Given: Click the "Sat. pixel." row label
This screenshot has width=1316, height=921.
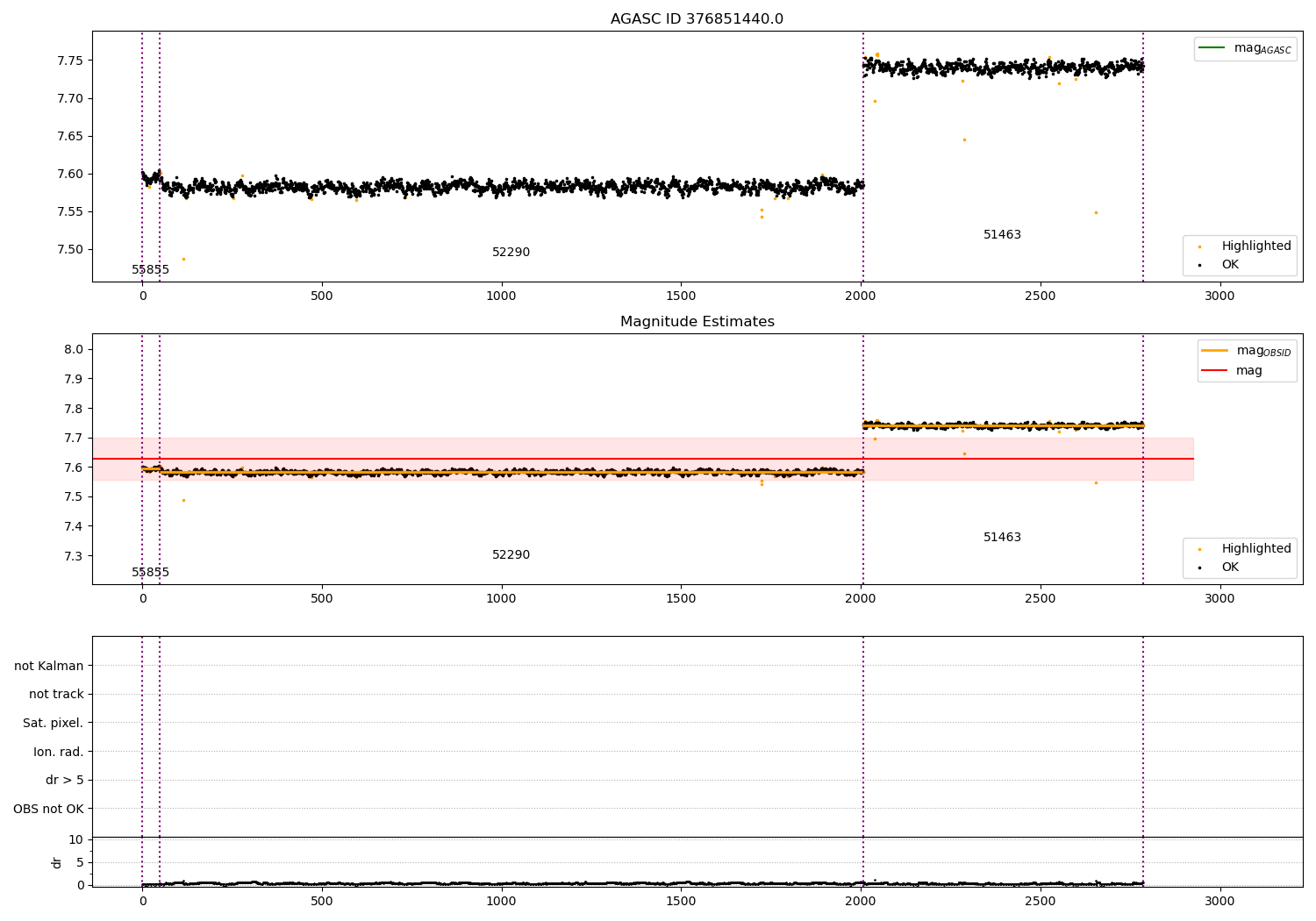Looking at the screenshot, I should pyautogui.click(x=54, y=724).
